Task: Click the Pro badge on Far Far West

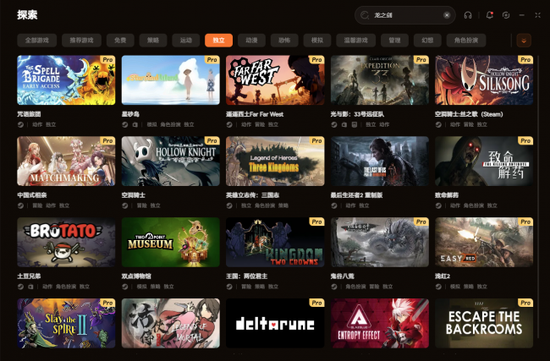Action: click(x=316, y=60)
